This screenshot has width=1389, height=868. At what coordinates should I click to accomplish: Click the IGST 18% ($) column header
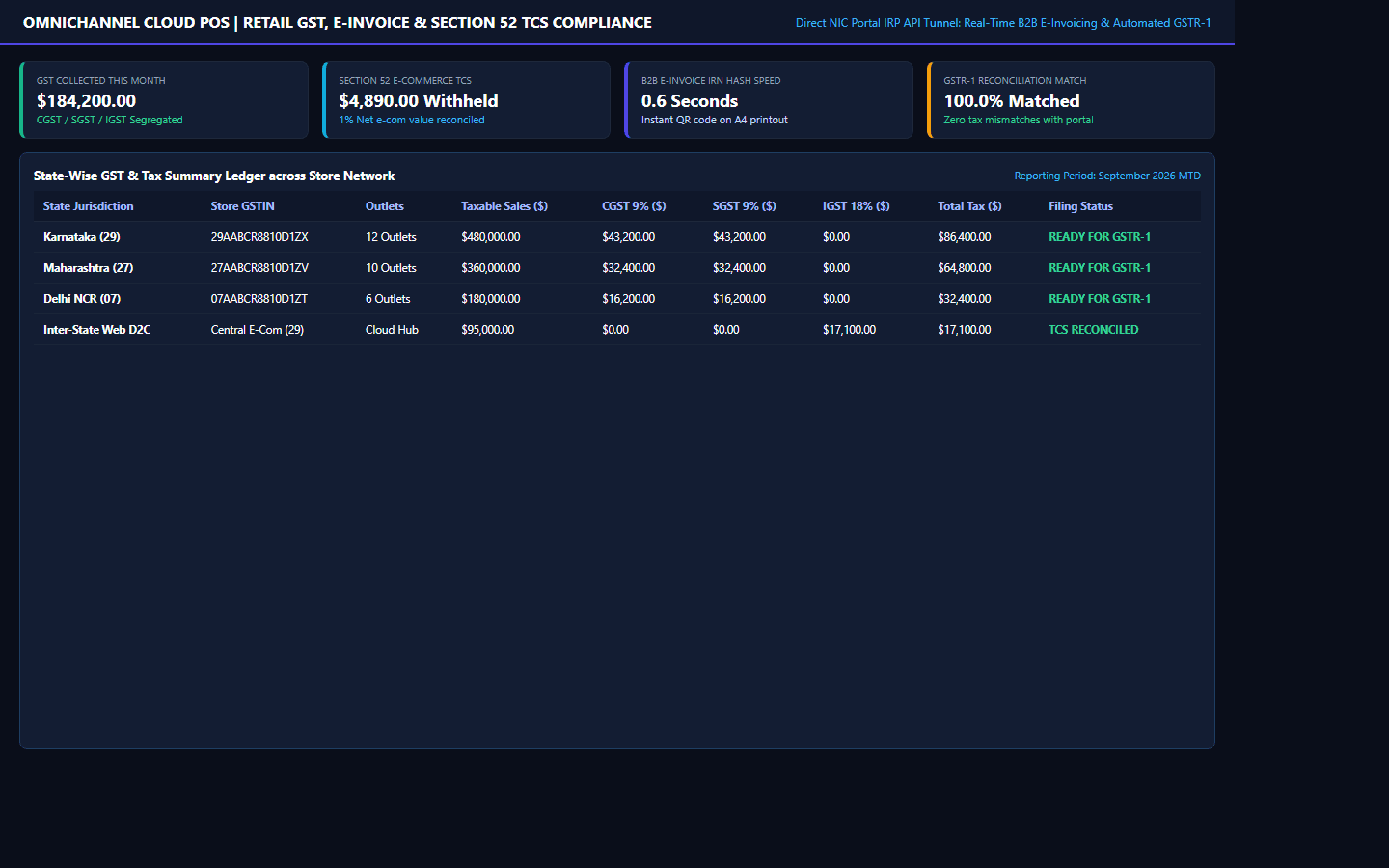[857, 206]
